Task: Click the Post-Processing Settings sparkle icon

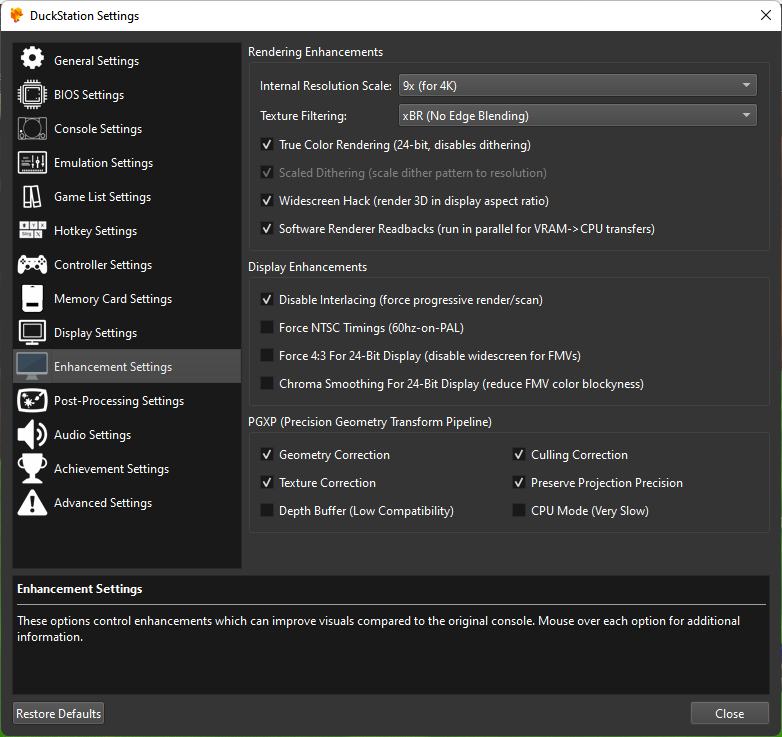Action: click(32, 400)
